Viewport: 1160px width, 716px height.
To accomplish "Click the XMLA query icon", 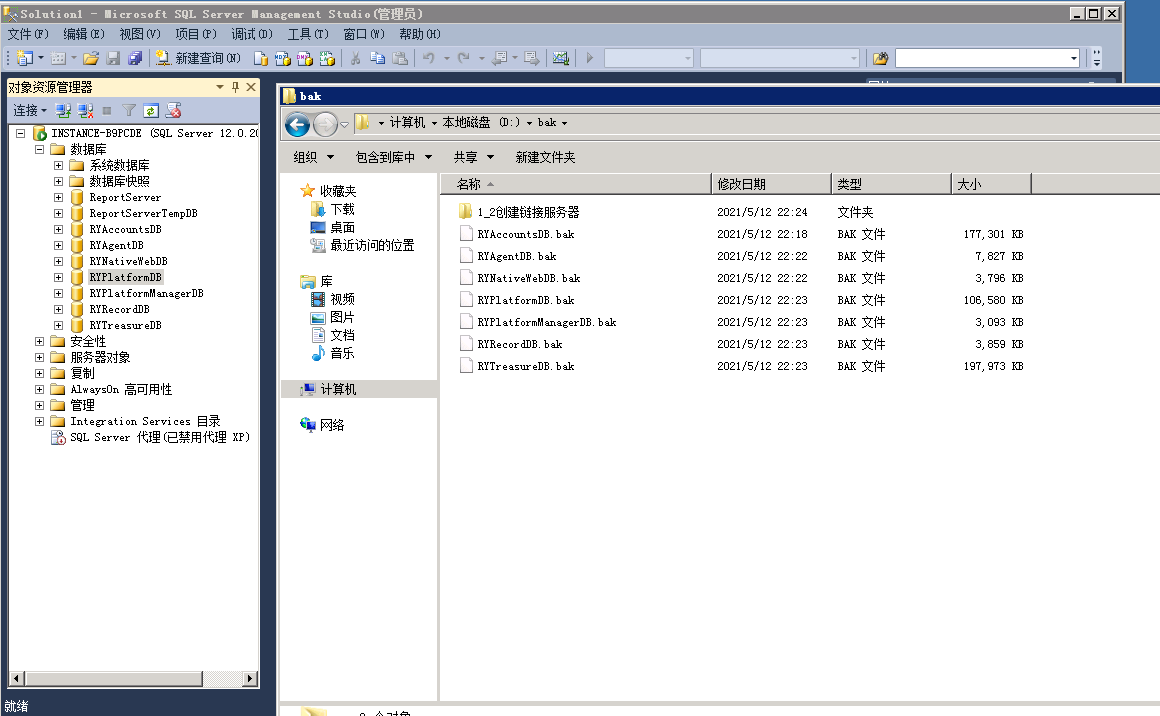I will tap(327, 58).
